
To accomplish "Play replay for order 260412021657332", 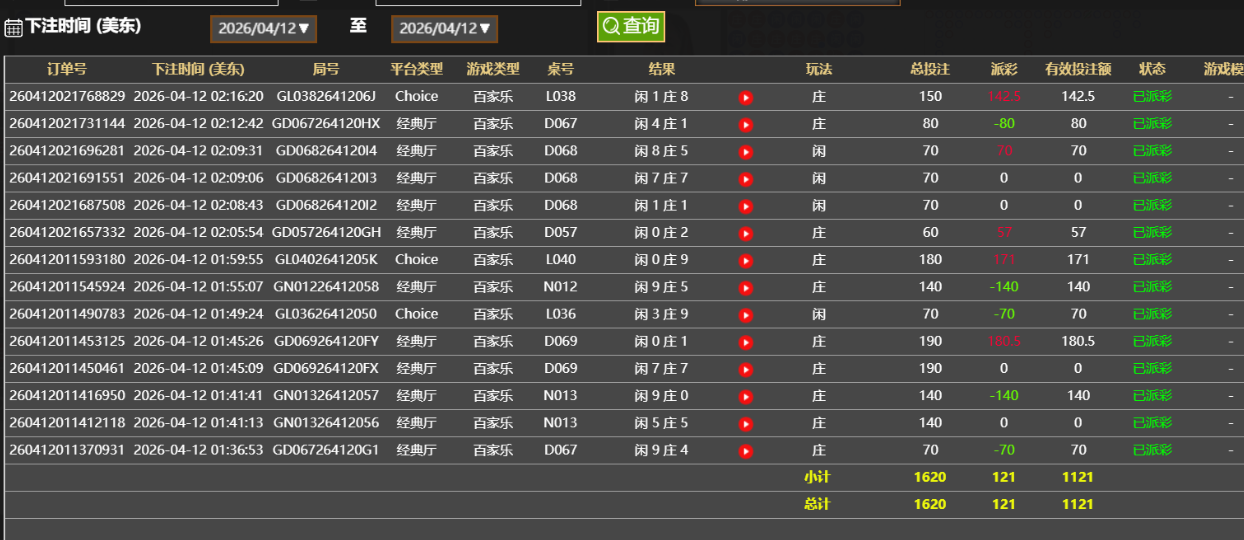I will [745, 233].
